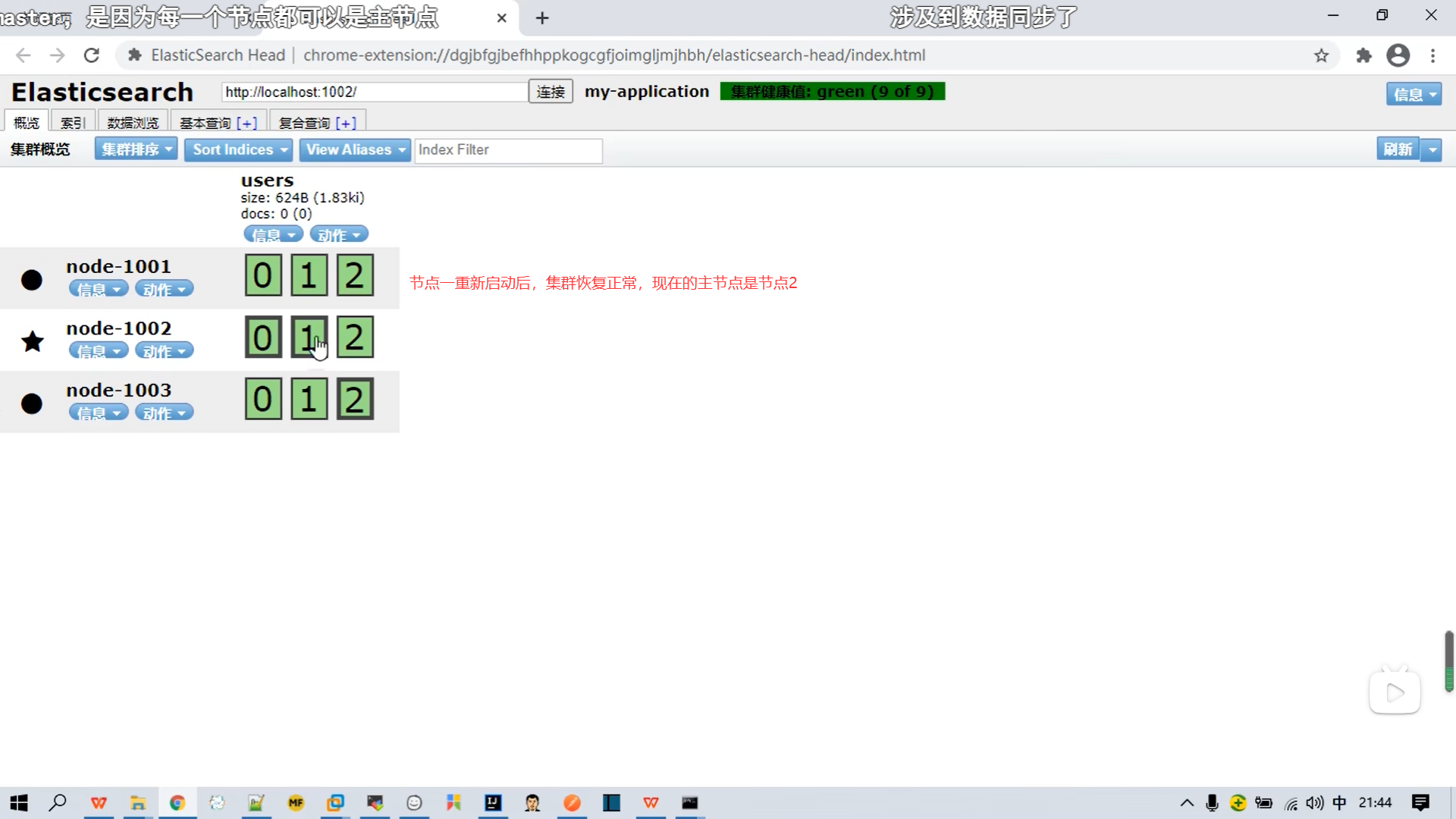
Task: Open the 动作 menu for node-1003
Action: (x=164, y=413)
